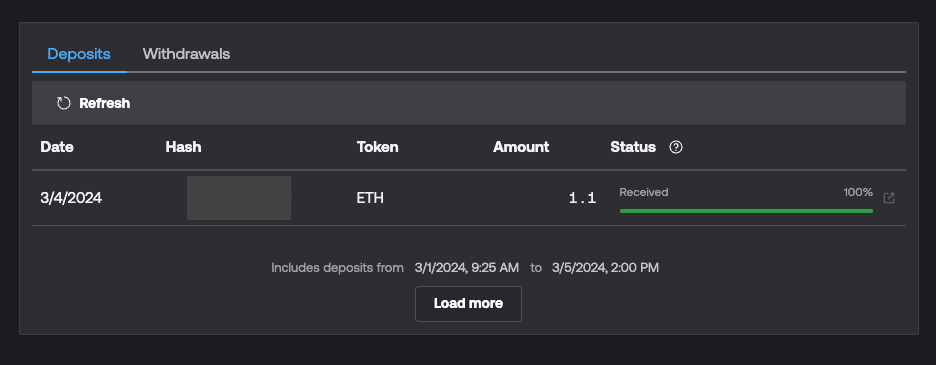Click the Received status label
This screenshot has height=365, width=936.
(644, 192)
